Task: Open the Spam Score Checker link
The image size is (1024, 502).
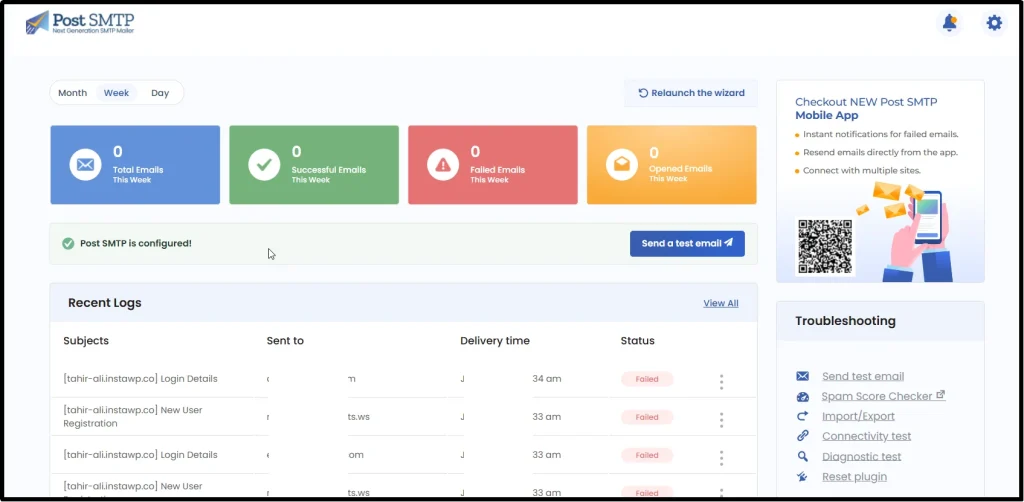Action: [x=883, y=396]
